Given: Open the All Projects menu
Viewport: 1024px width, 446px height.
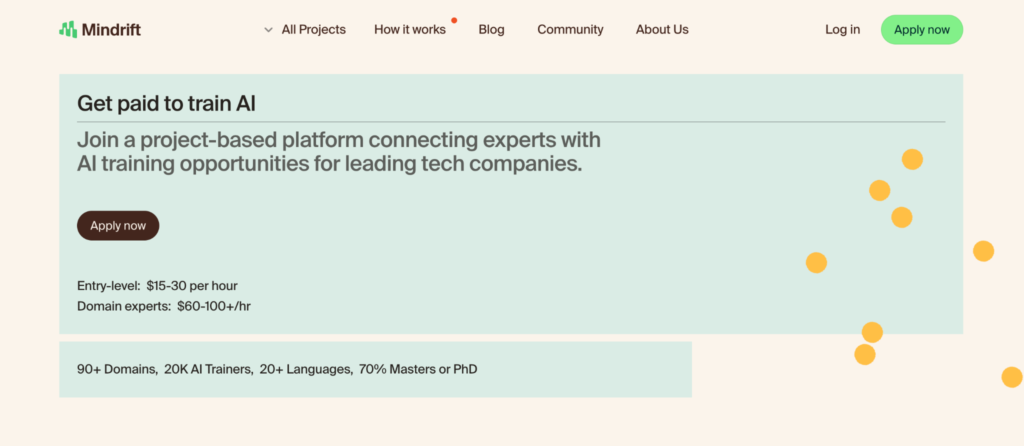Looking at the screenshot, I should 313,29.
